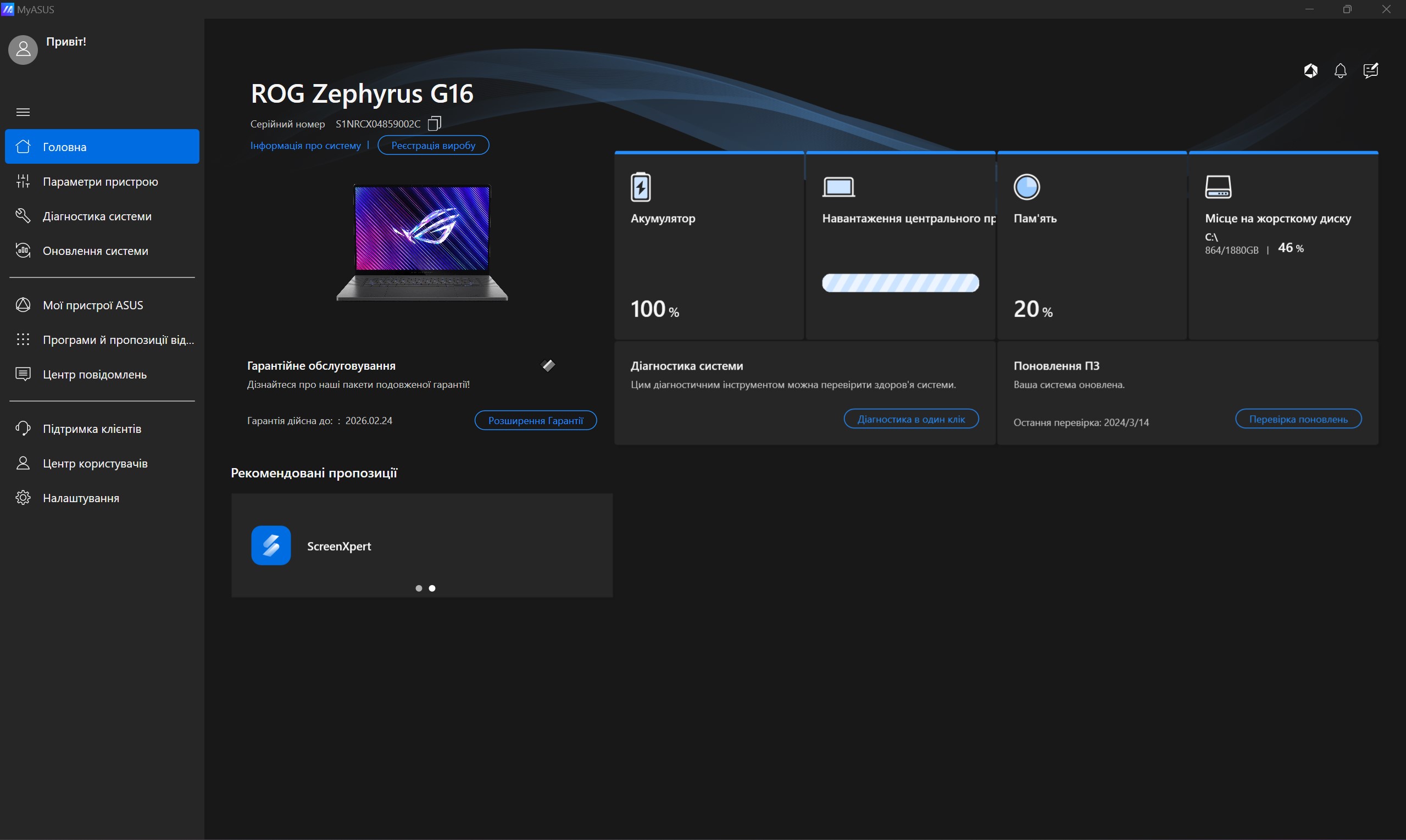
Task: Open the Пам'ять card
Action: point(1092,246)
